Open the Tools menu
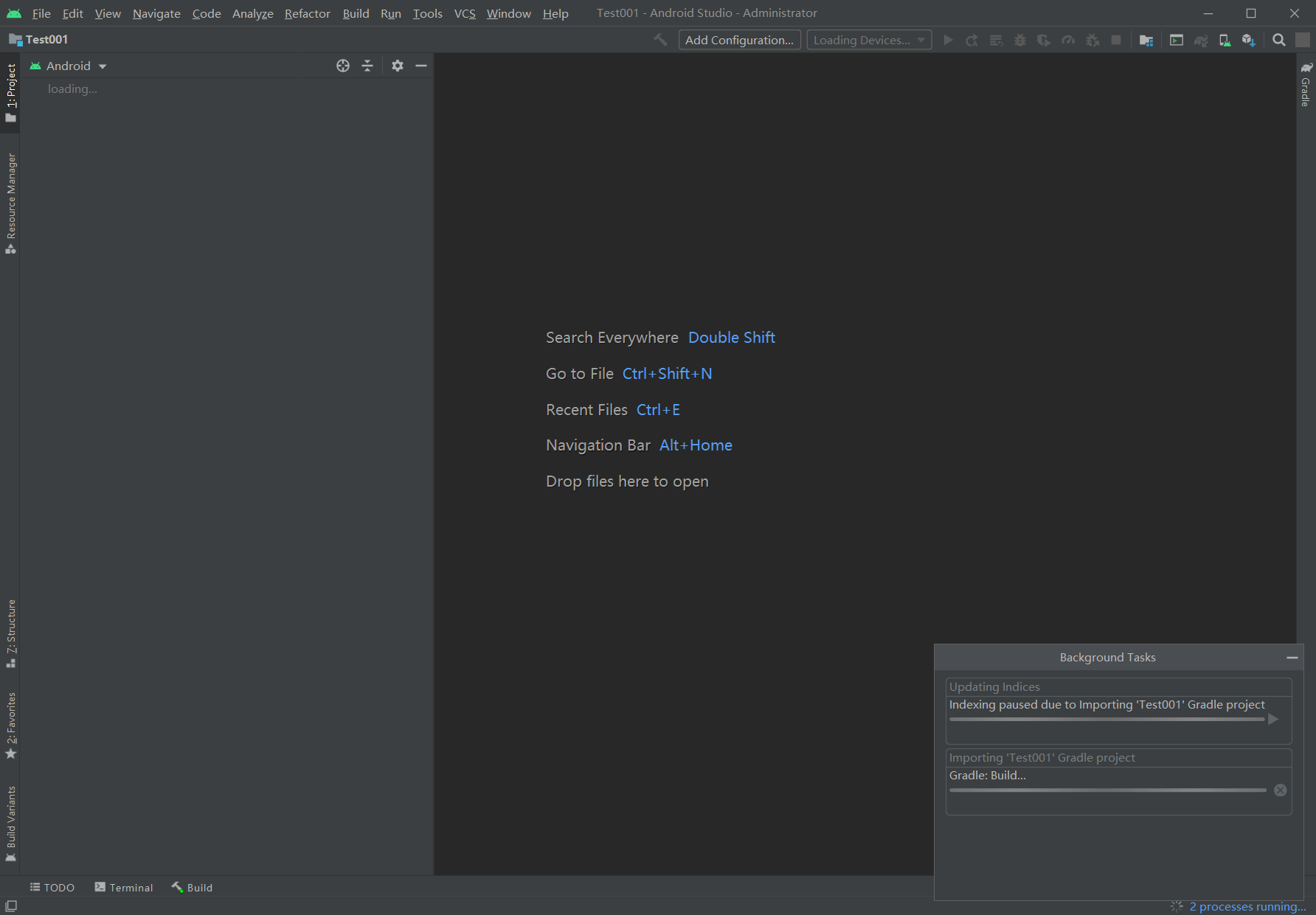Viewport: 1316px width, 915px height. (x=428, y=13)
